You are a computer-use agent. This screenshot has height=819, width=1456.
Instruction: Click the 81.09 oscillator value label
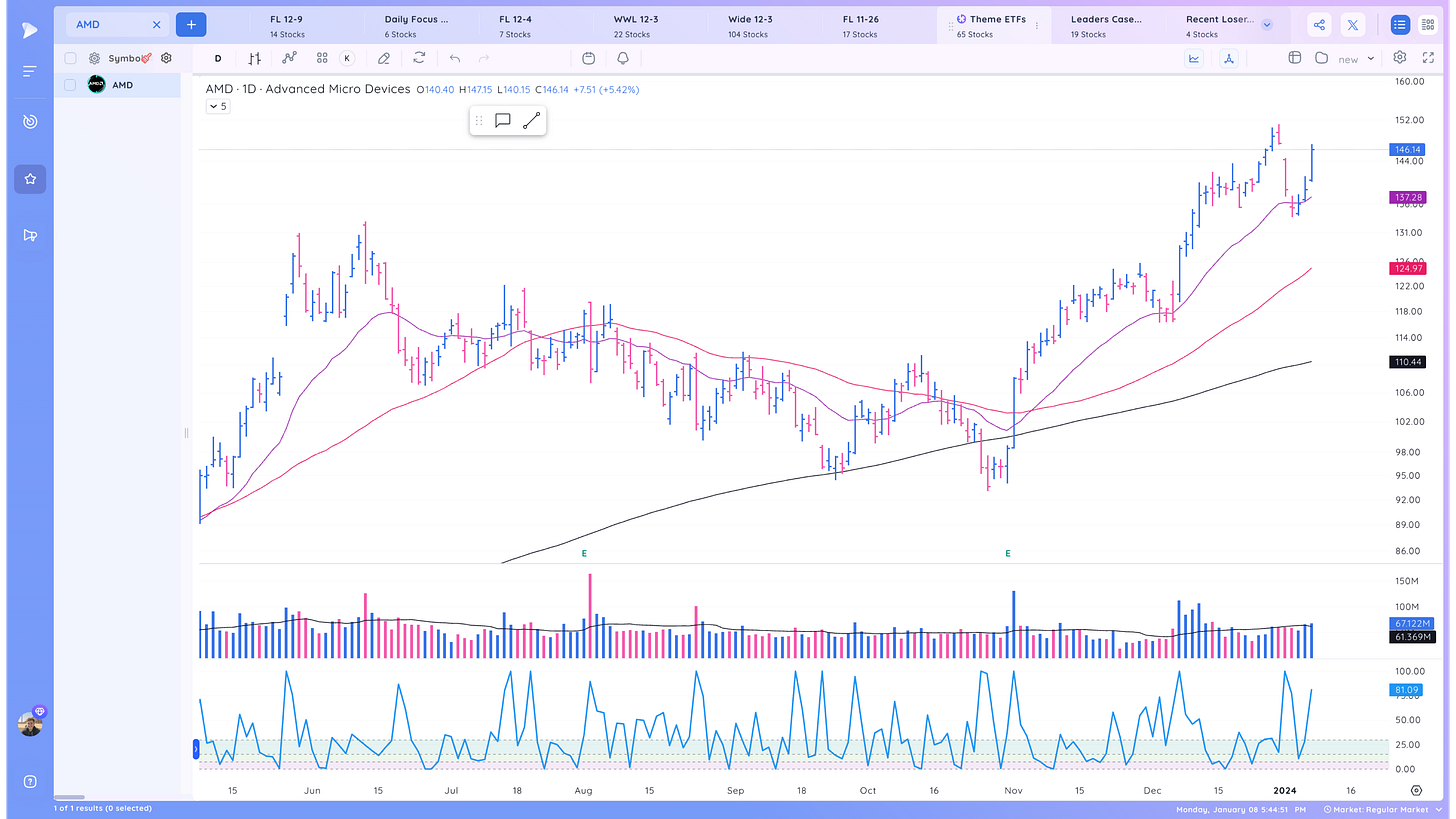coord(1408,690)
